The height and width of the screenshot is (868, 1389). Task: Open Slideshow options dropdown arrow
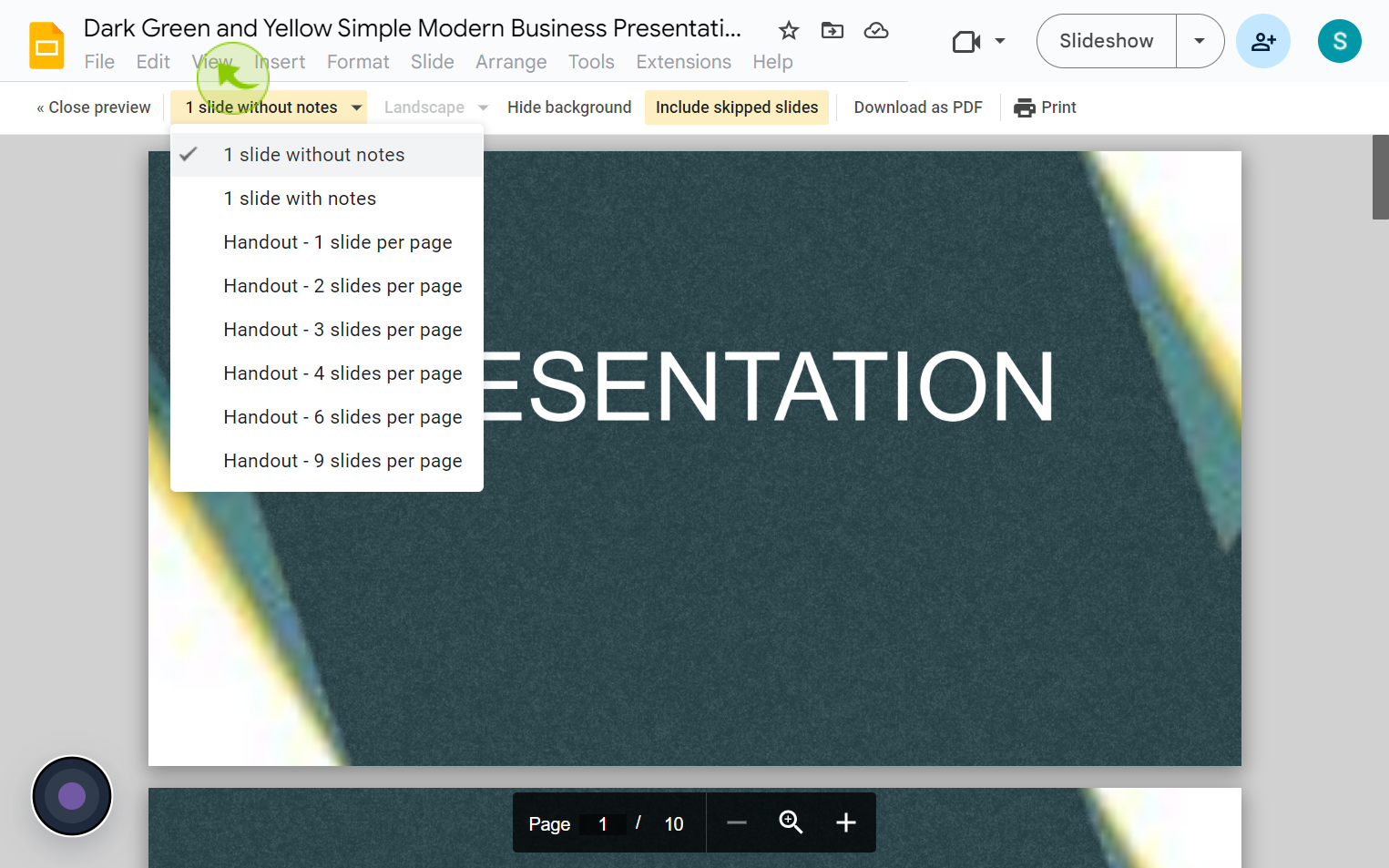click(x=1200, y=41)
